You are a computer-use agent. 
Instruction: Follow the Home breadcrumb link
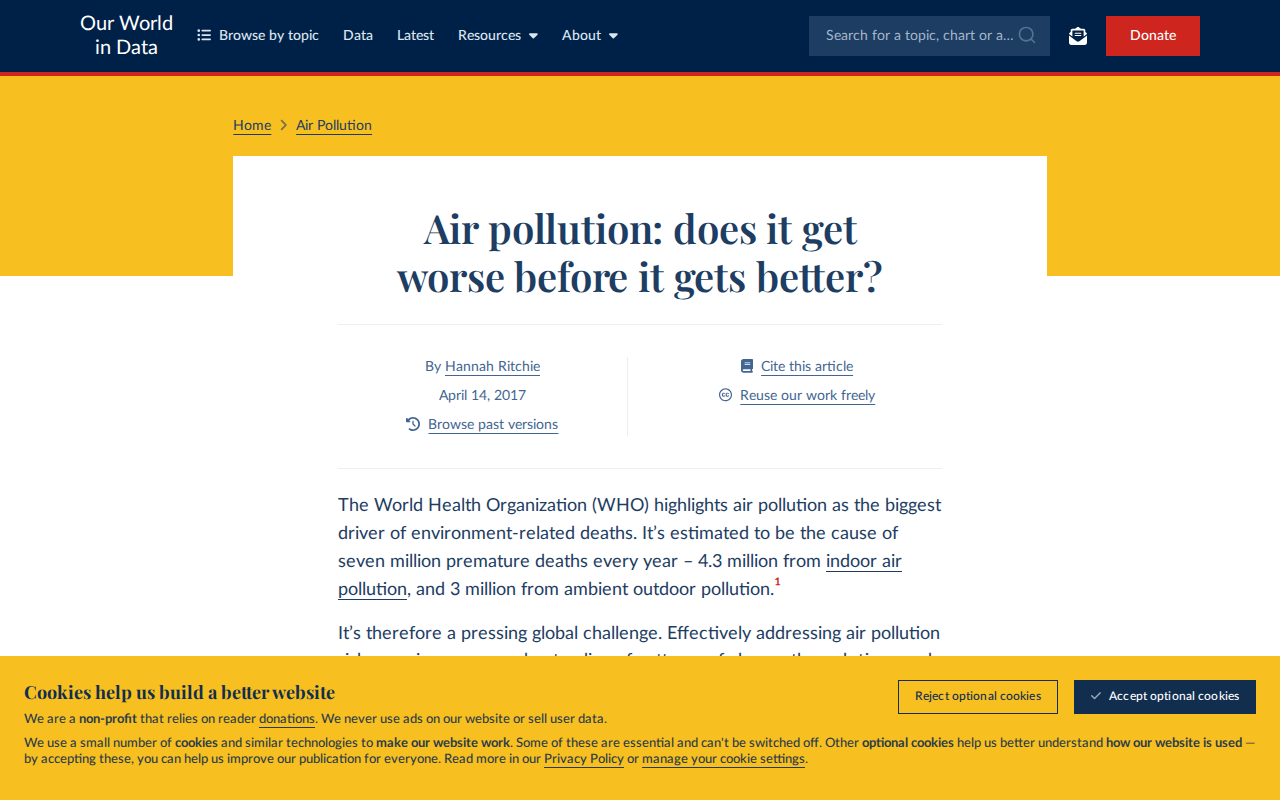click(252, 125)
